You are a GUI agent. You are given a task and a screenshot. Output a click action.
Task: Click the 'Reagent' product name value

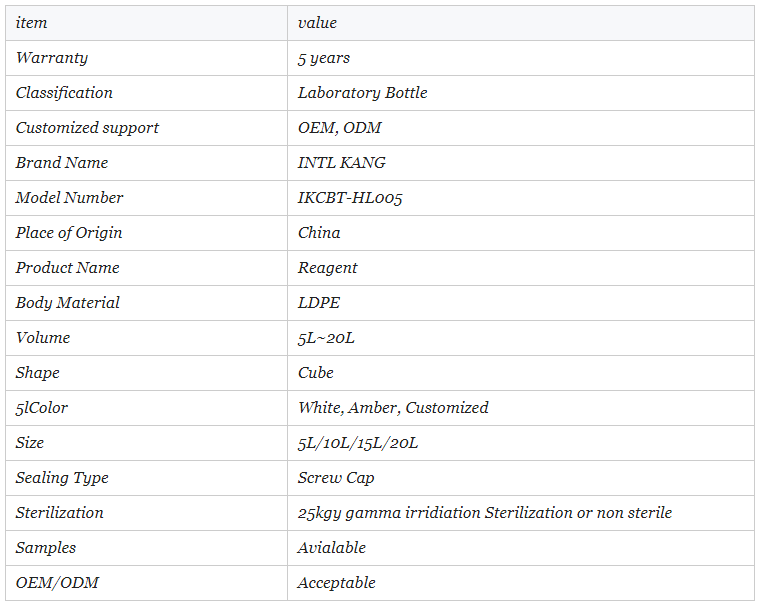tap(327, 268)
